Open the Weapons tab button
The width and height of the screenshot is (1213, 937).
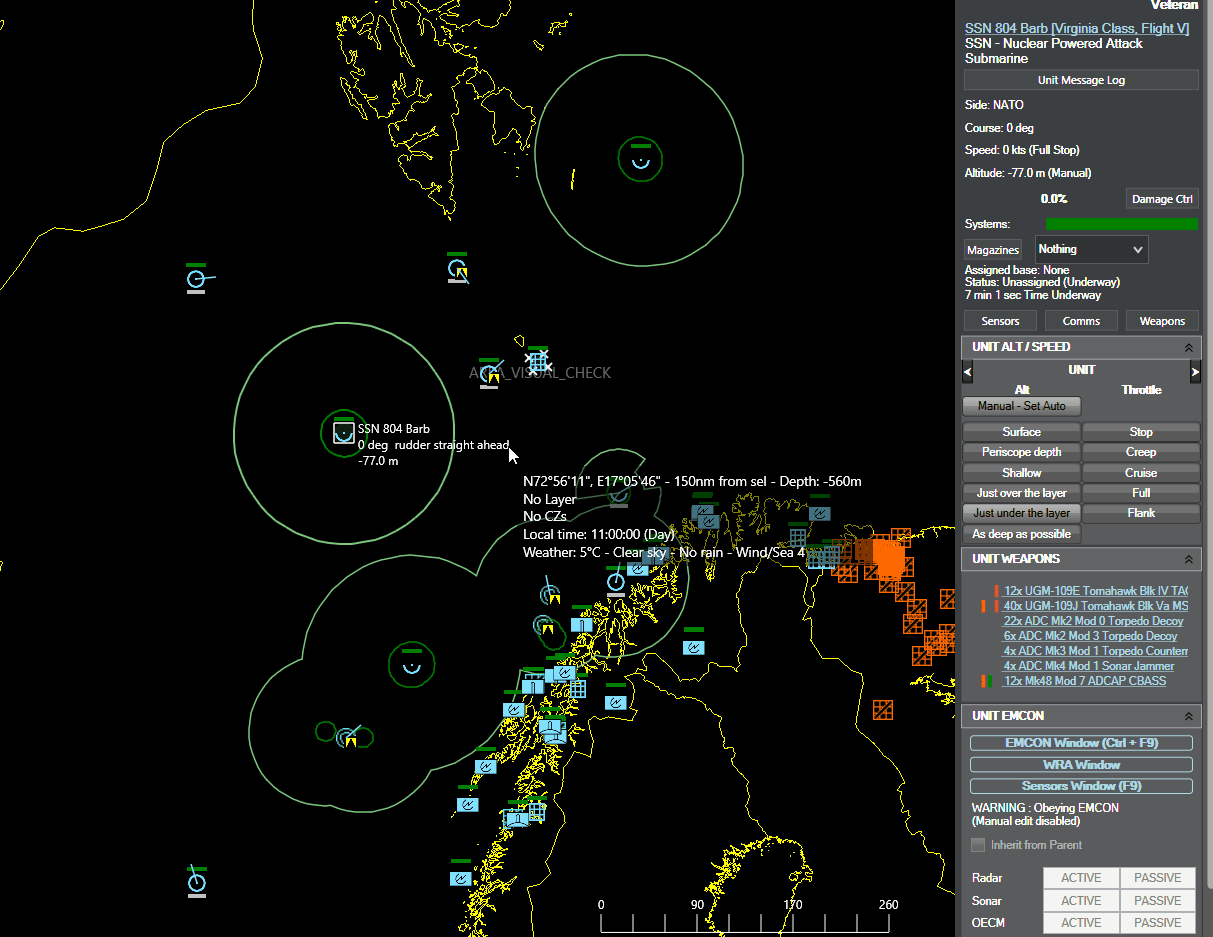point(1162,321)
